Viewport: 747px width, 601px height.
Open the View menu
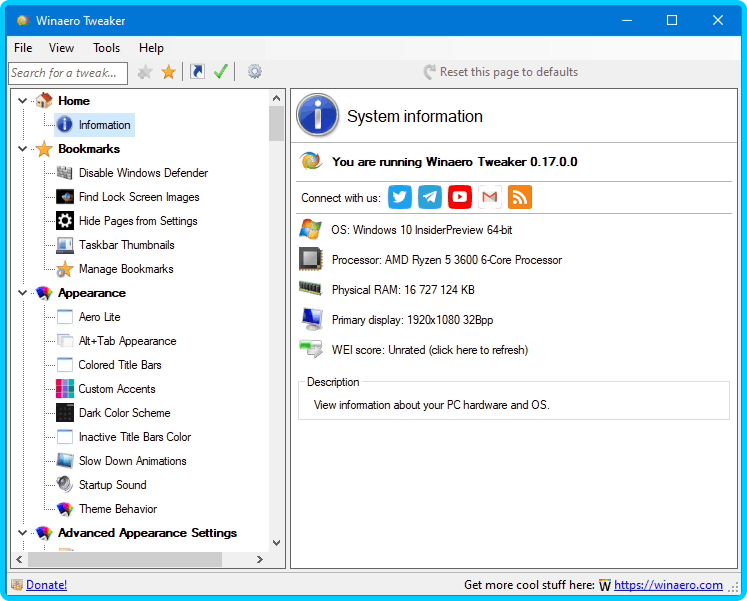click(61, 48)
